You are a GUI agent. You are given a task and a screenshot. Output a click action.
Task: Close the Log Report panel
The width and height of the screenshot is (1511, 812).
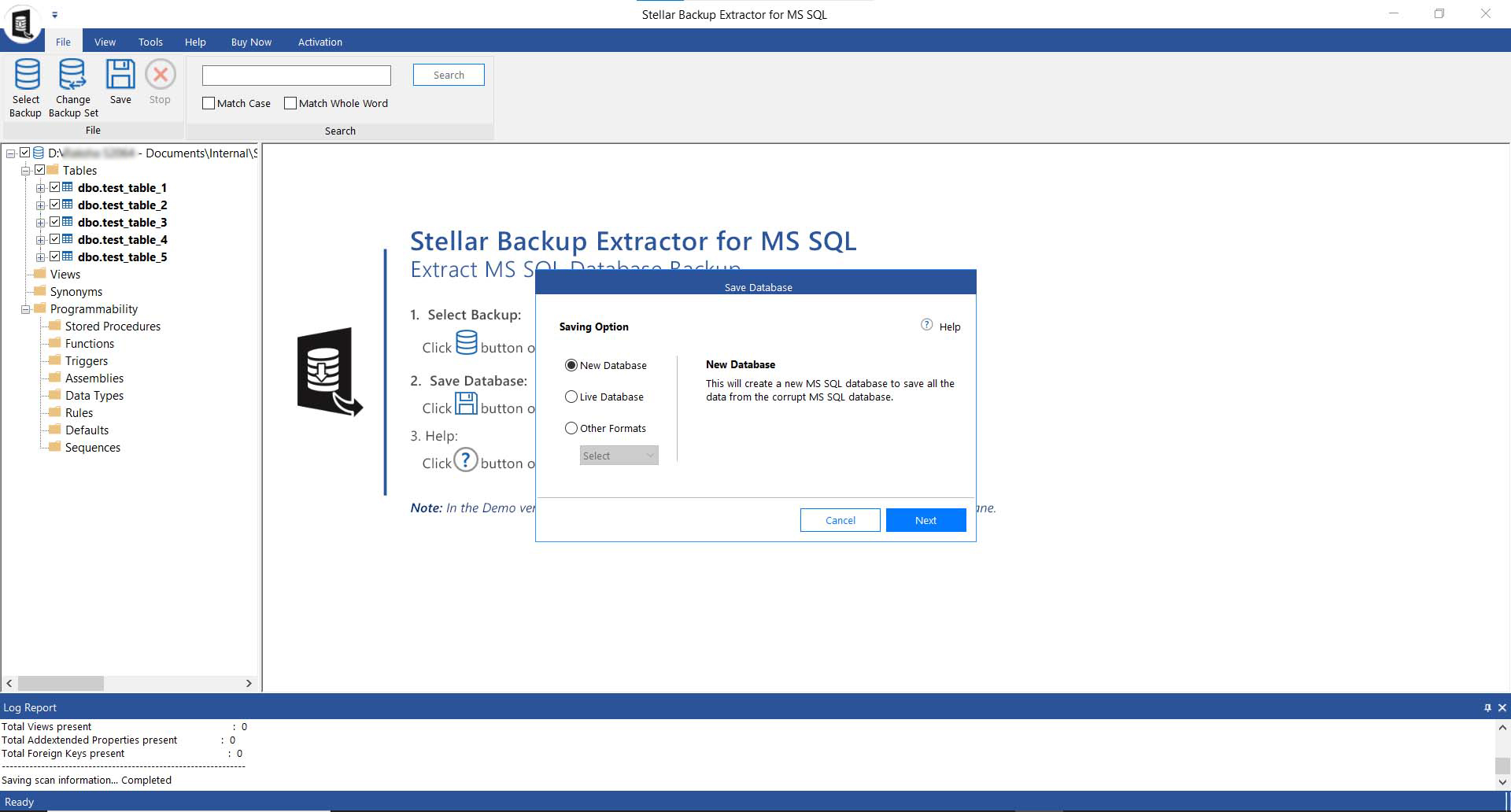[x=1502, y=707]
